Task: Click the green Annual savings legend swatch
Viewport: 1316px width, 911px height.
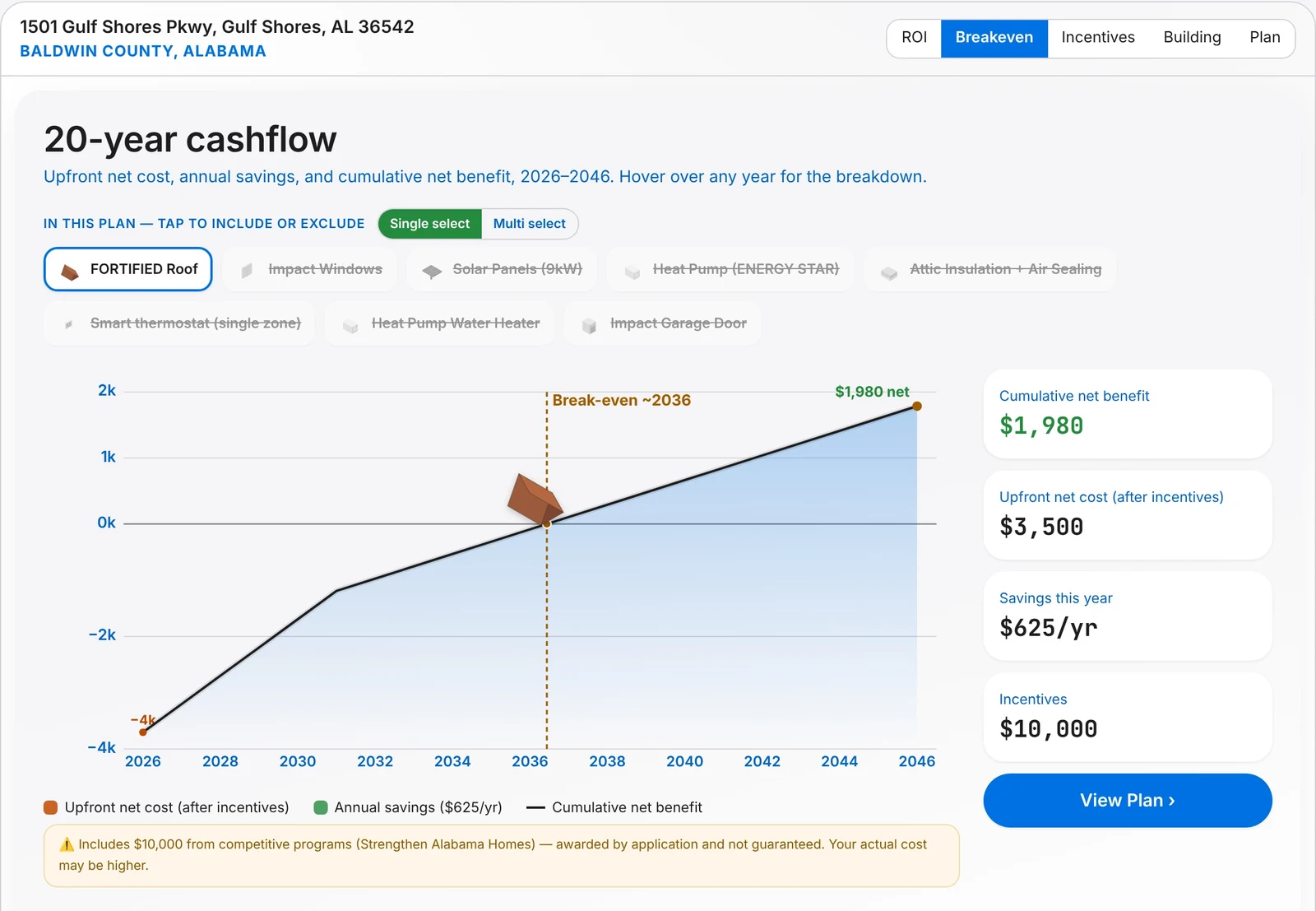Action: click(321, 807)
